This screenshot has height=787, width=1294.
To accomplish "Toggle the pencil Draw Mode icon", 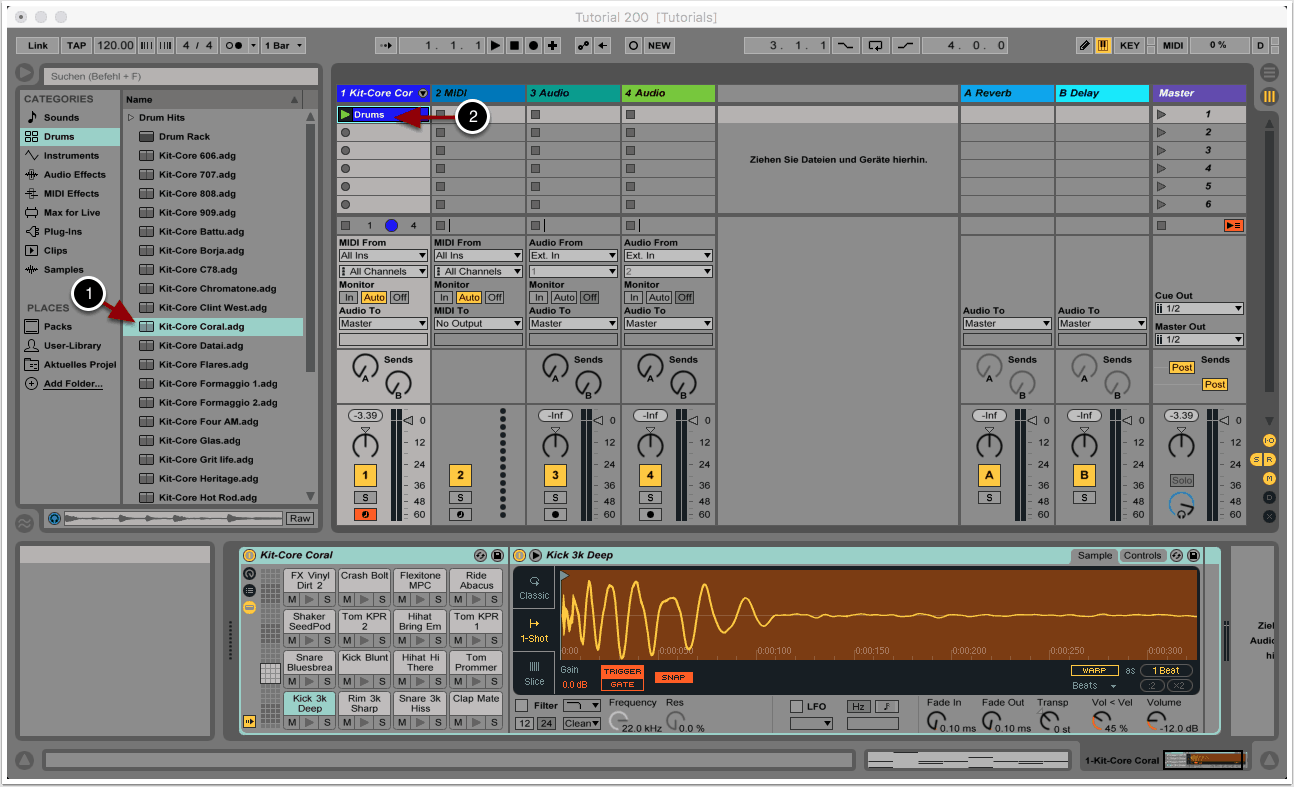I will pyautogui.click(x=1085, y=46).
